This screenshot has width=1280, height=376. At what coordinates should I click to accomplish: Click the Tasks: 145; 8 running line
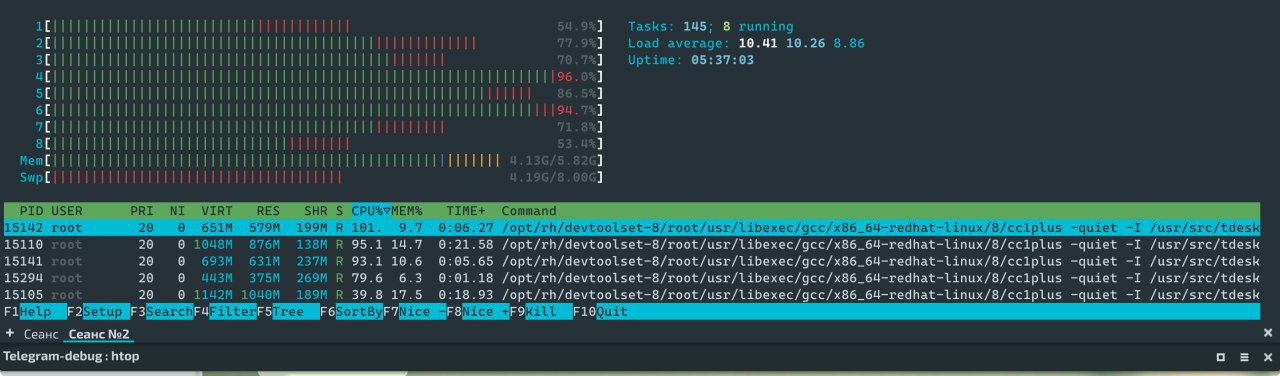pyautogui.click(x=711, y=26)
